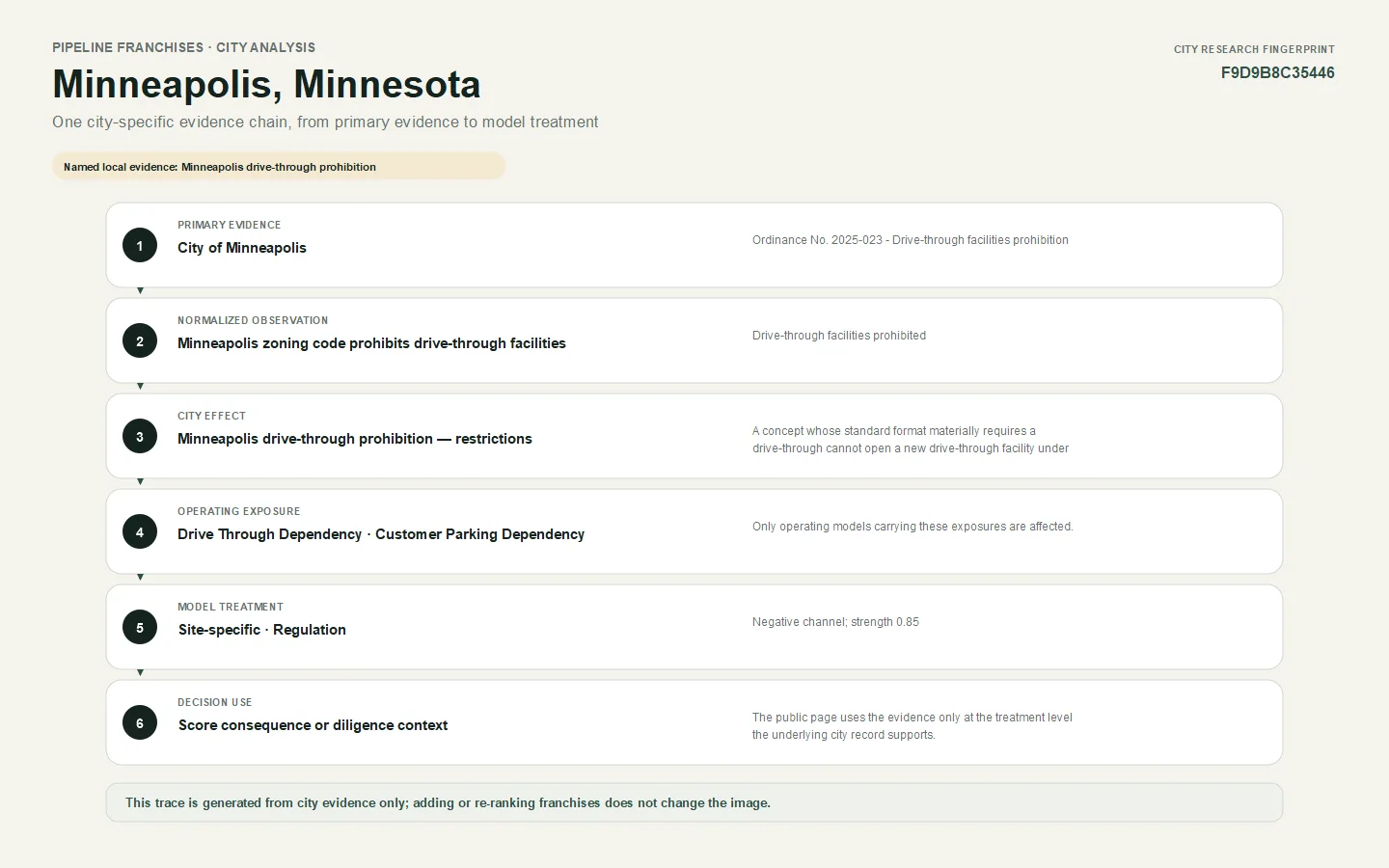Click the step 5 badge beside Model Treatment

click(140, 627)
